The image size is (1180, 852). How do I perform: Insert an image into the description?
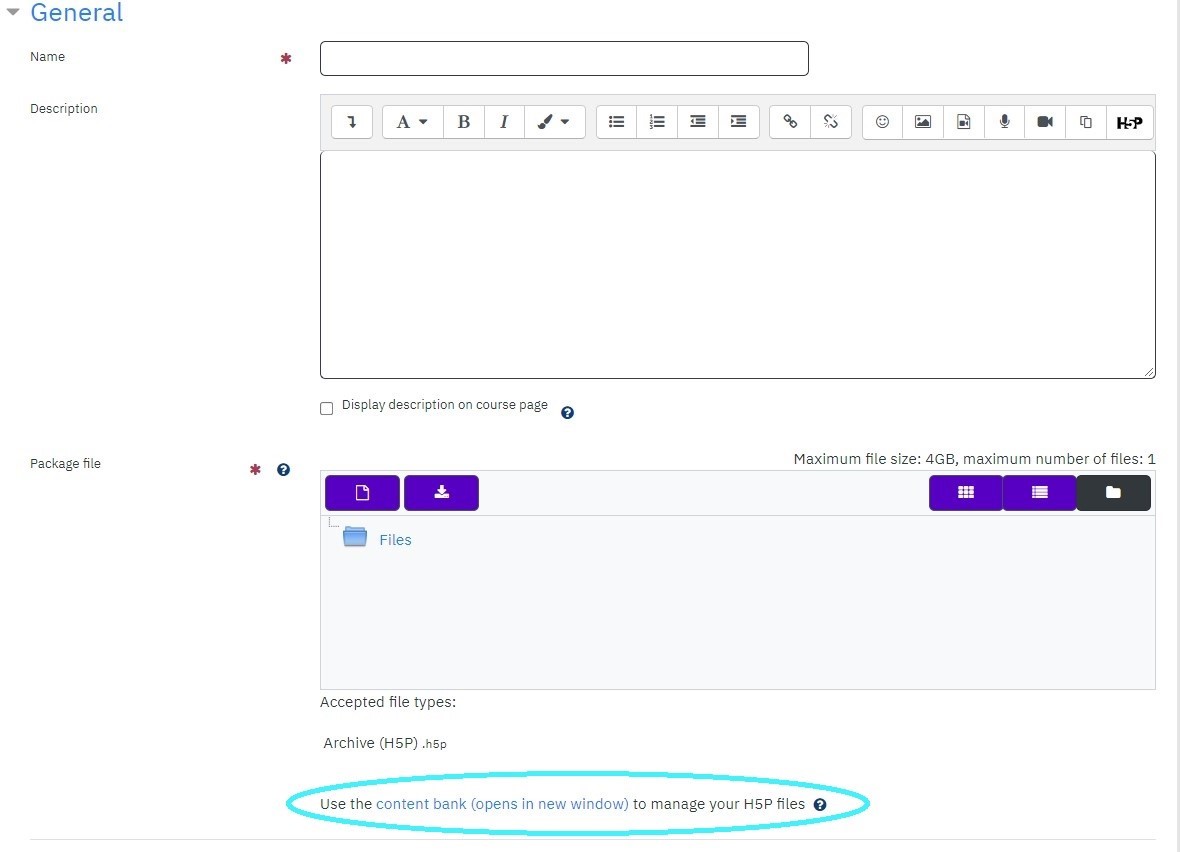[923, 122]
